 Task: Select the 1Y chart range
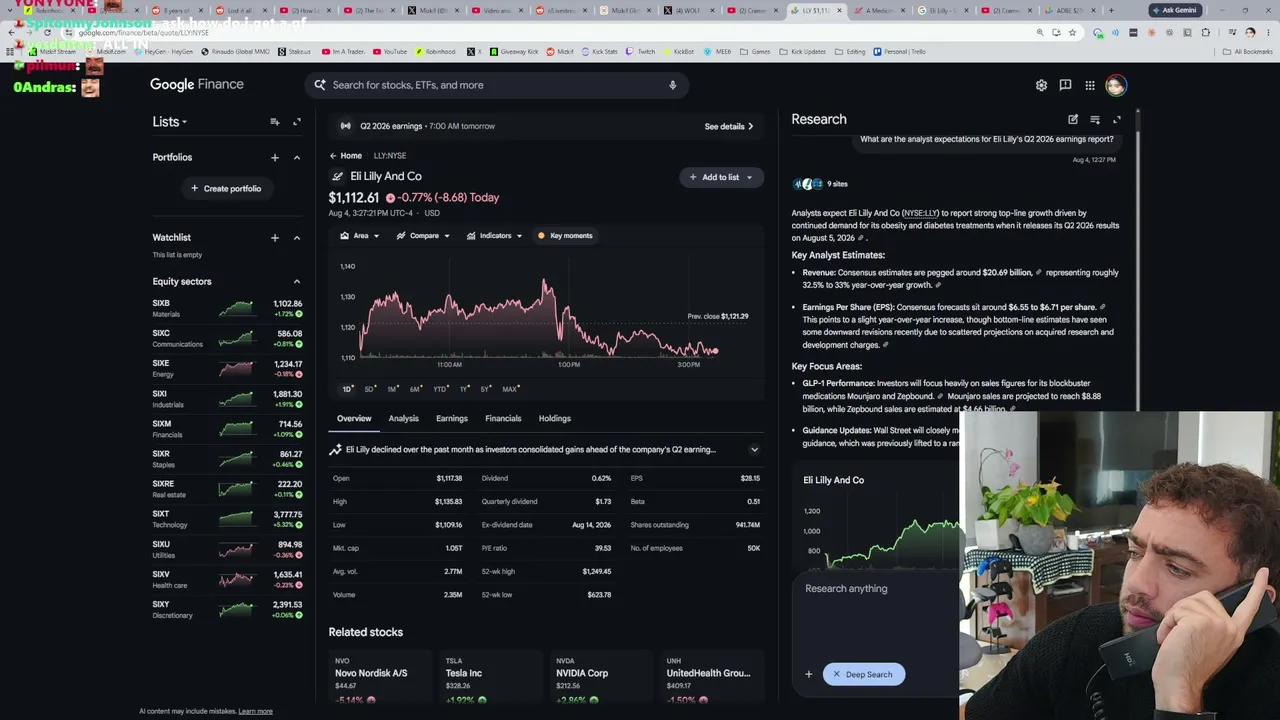tap(464, 389)
